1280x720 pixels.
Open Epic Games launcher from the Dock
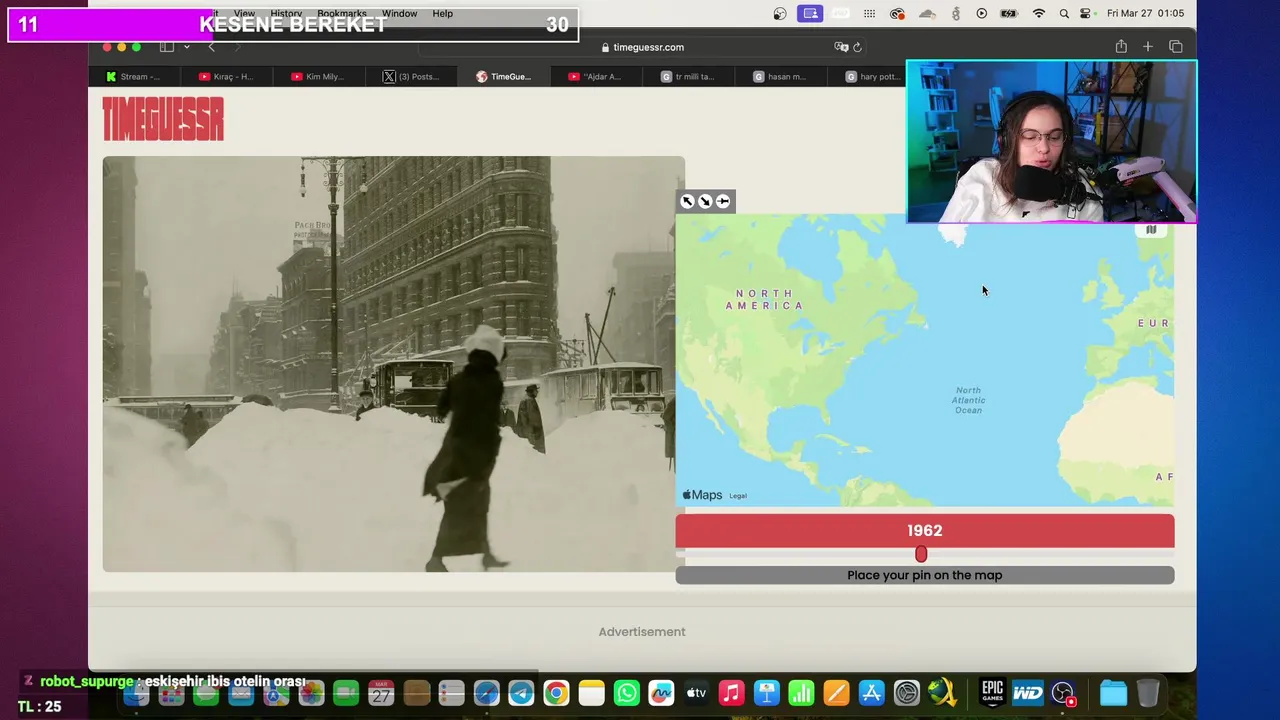[x=992, y=693]
